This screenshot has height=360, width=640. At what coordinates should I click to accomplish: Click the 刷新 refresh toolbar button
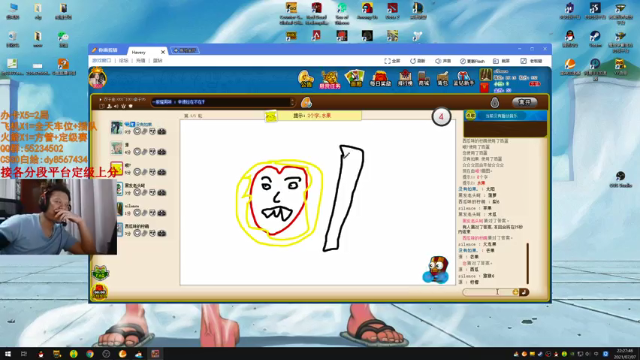click(418, 61)
